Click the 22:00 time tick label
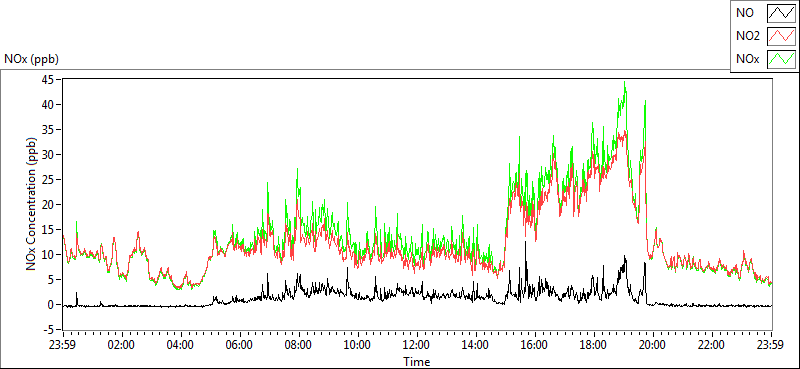This screenshot has height=369, width=800. [x=712, y=345]
